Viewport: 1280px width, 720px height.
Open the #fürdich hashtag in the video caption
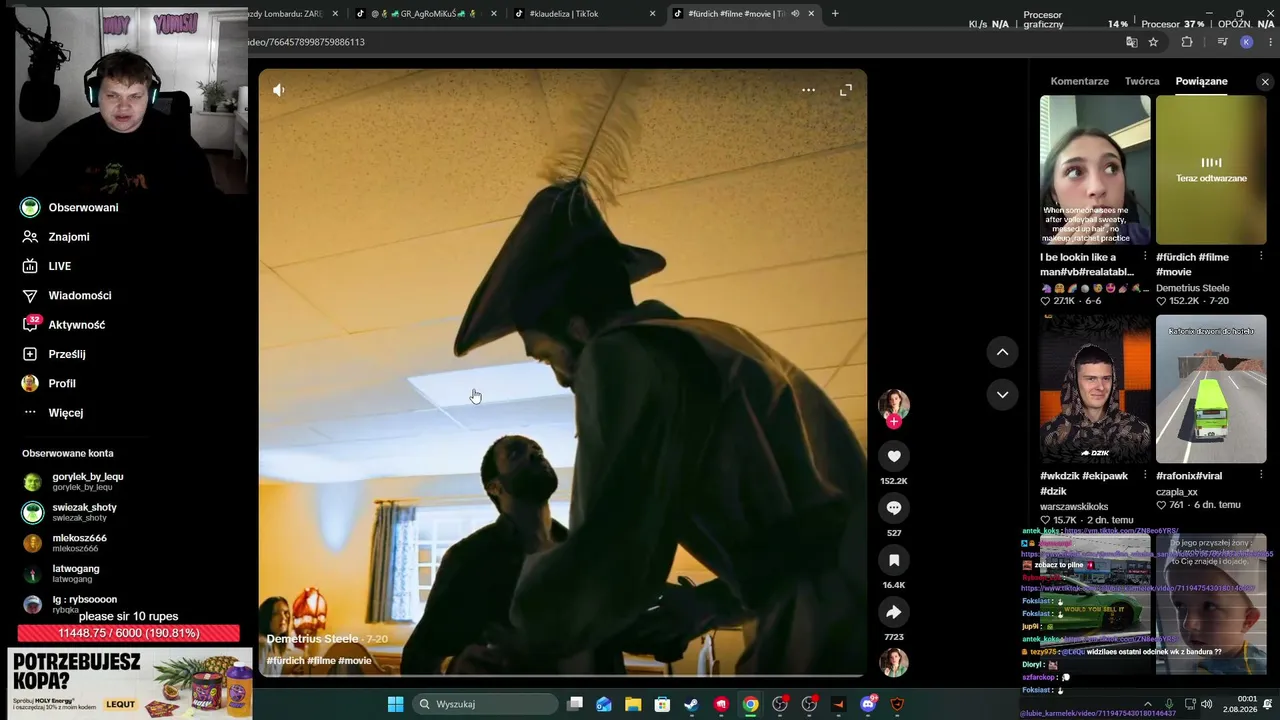click(285, 661)
